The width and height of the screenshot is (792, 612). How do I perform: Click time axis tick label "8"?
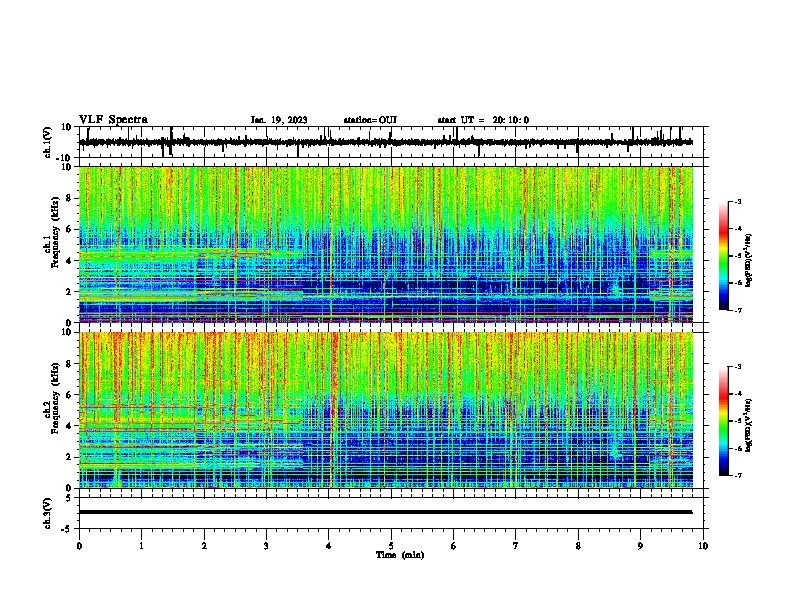pyautogui.click(x=578, y=546)
